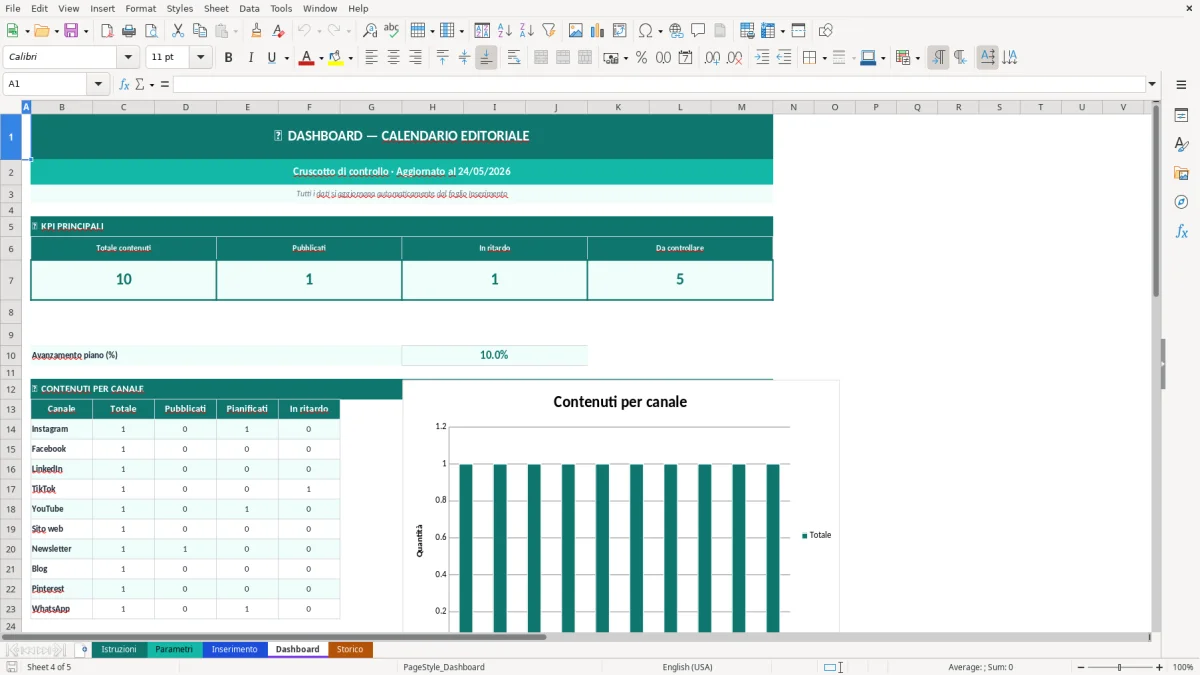Insert Image using toolbar icon
The width and height of the screenshot is (1200, 675).
coord(576,31)
